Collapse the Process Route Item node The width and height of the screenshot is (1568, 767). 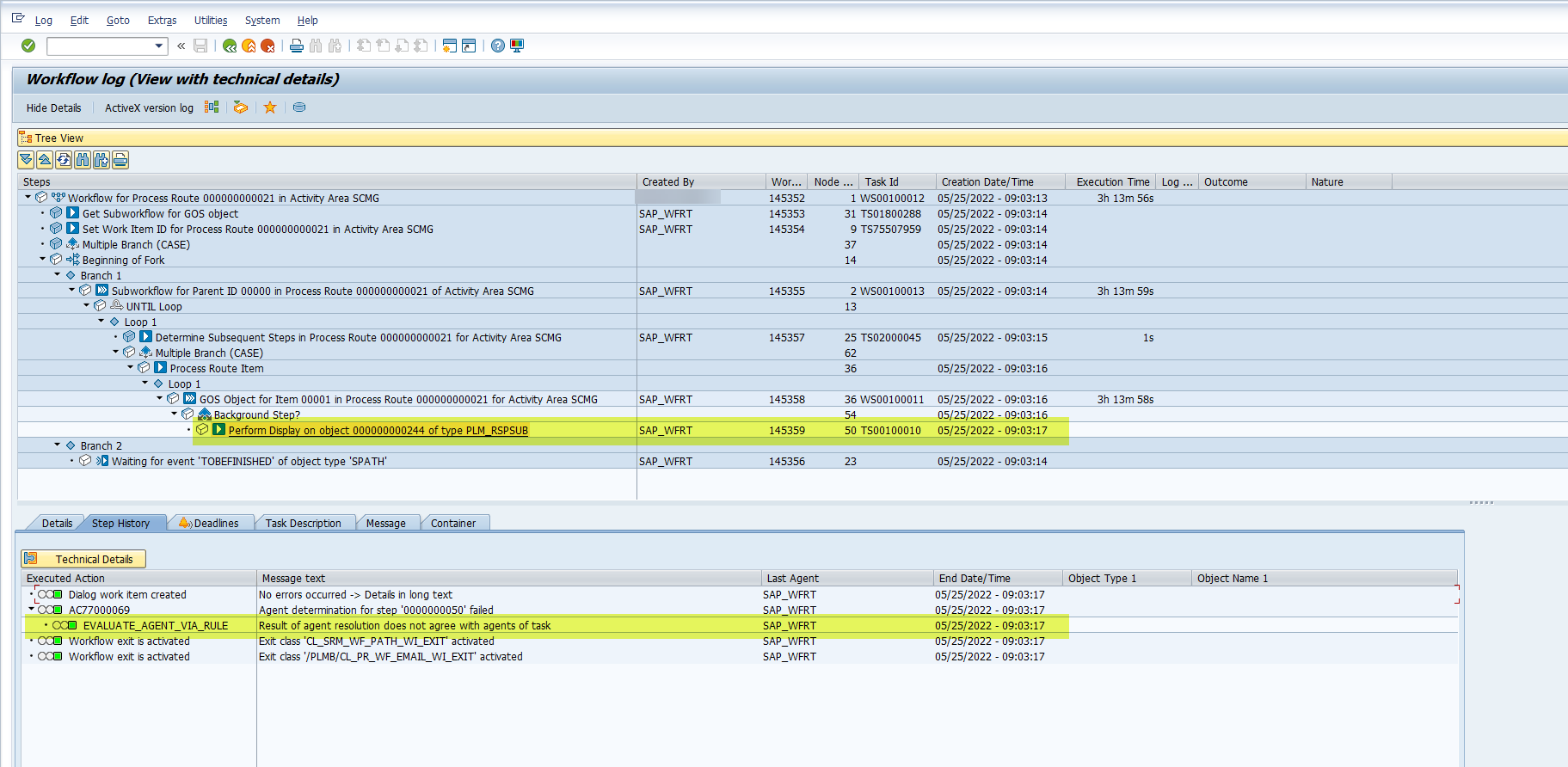131,368
